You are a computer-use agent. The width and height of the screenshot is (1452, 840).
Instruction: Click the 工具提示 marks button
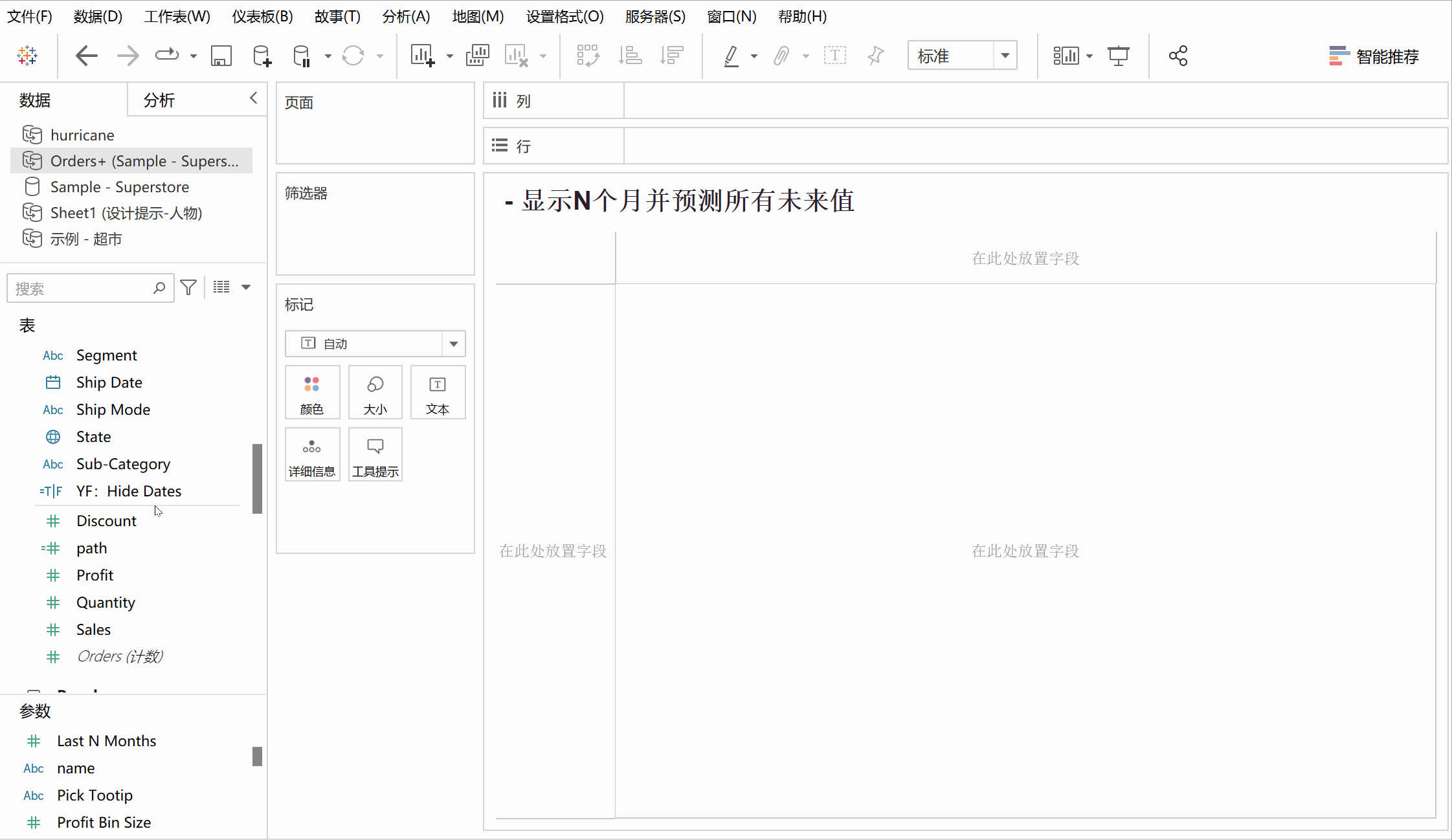375,455
